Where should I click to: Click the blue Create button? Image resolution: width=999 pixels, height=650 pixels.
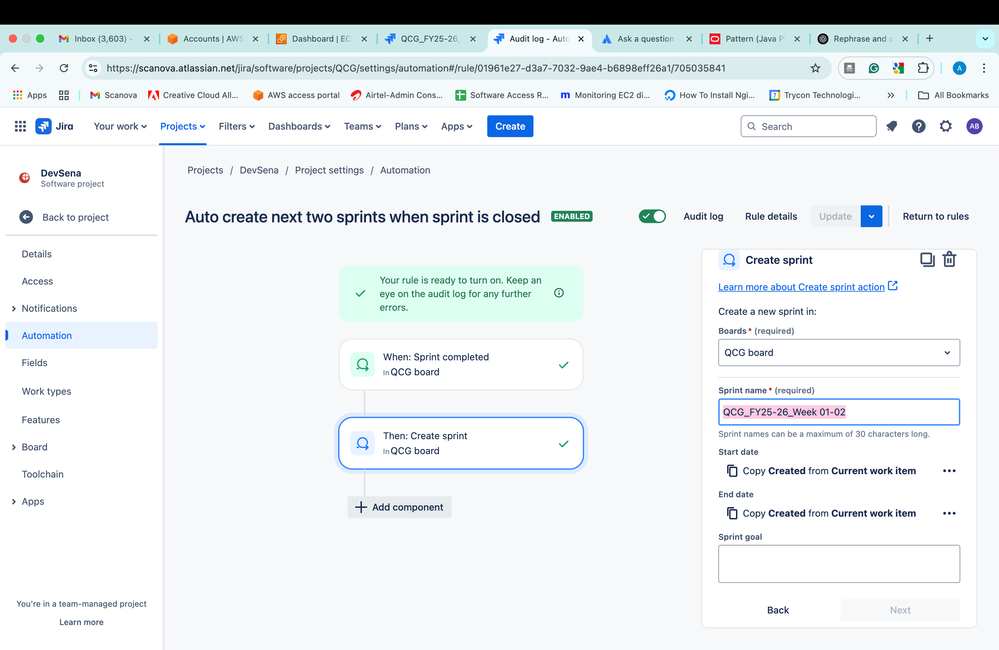(x=510, y=126)
